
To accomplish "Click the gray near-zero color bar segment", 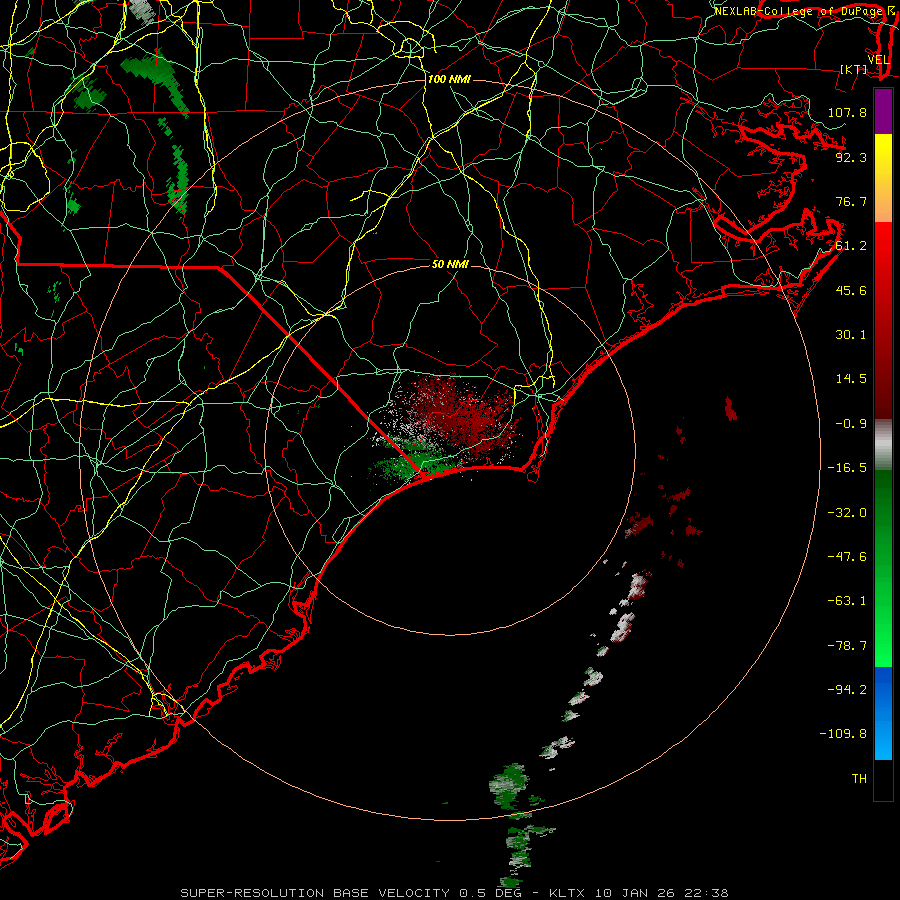I will [883, 445].
